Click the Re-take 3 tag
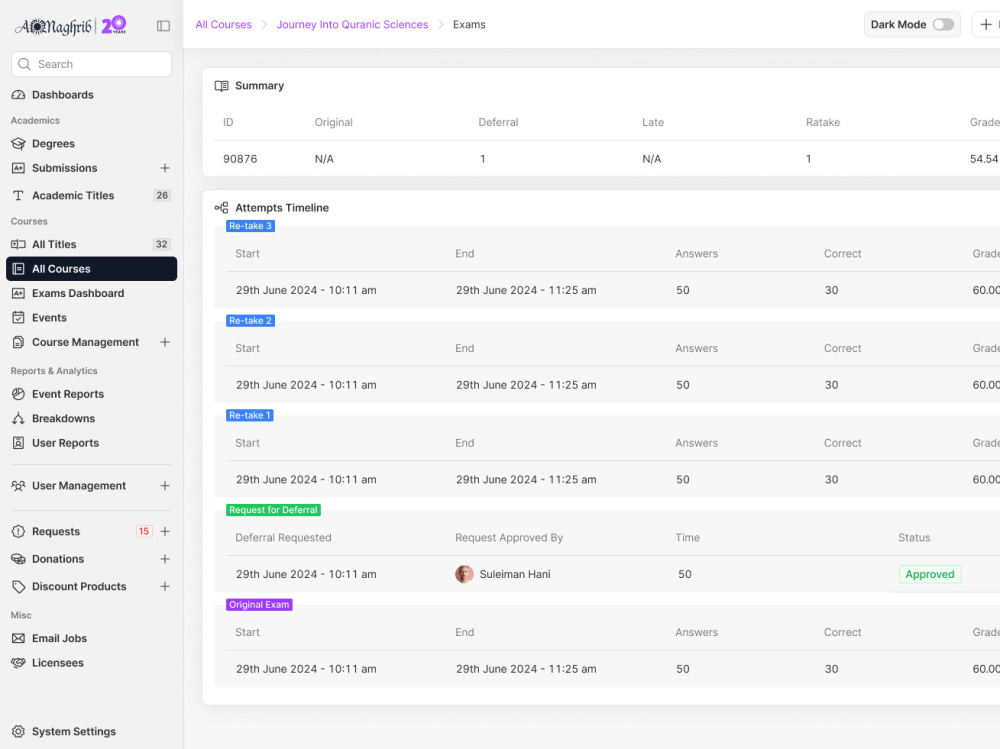This screenshot has height=749, width=1000. click(x=250, y=226)
